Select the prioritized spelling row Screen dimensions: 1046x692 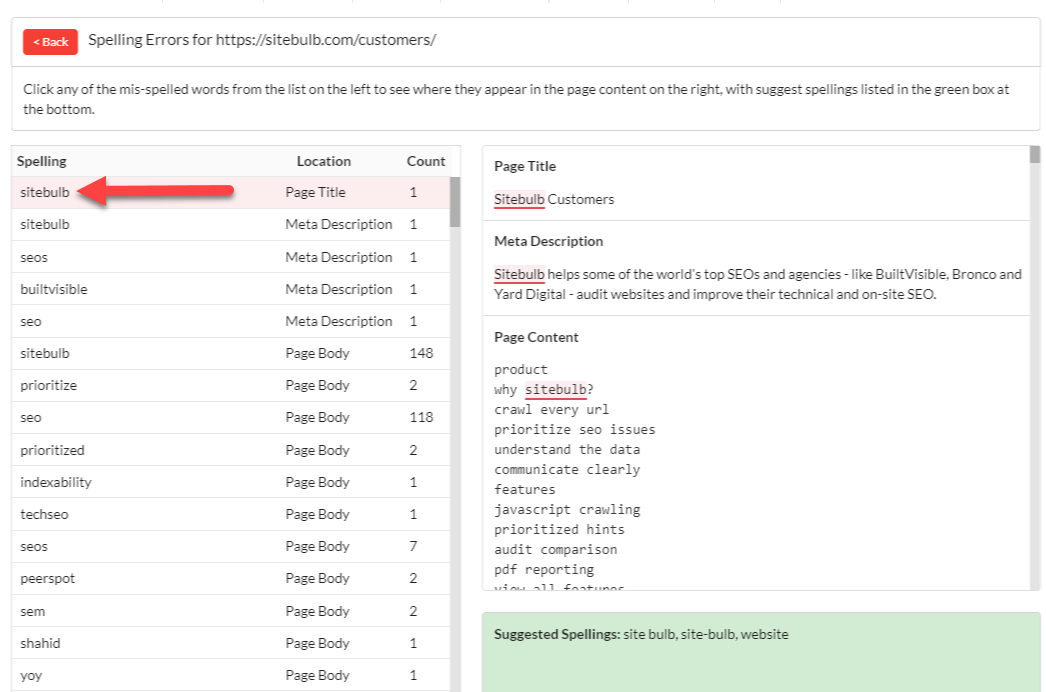point(231,450)
